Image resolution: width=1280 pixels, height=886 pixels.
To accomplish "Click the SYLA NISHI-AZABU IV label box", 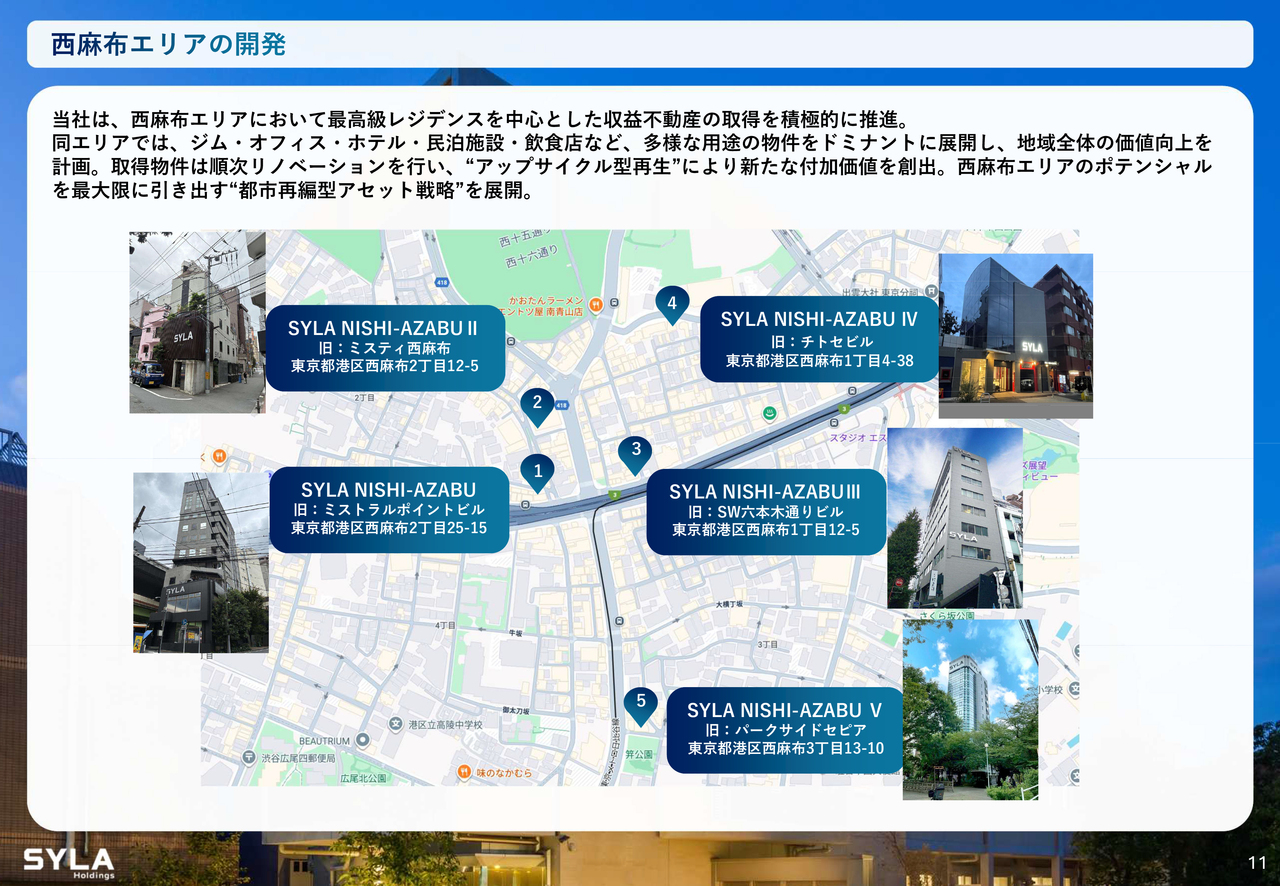I will (819, 339).
